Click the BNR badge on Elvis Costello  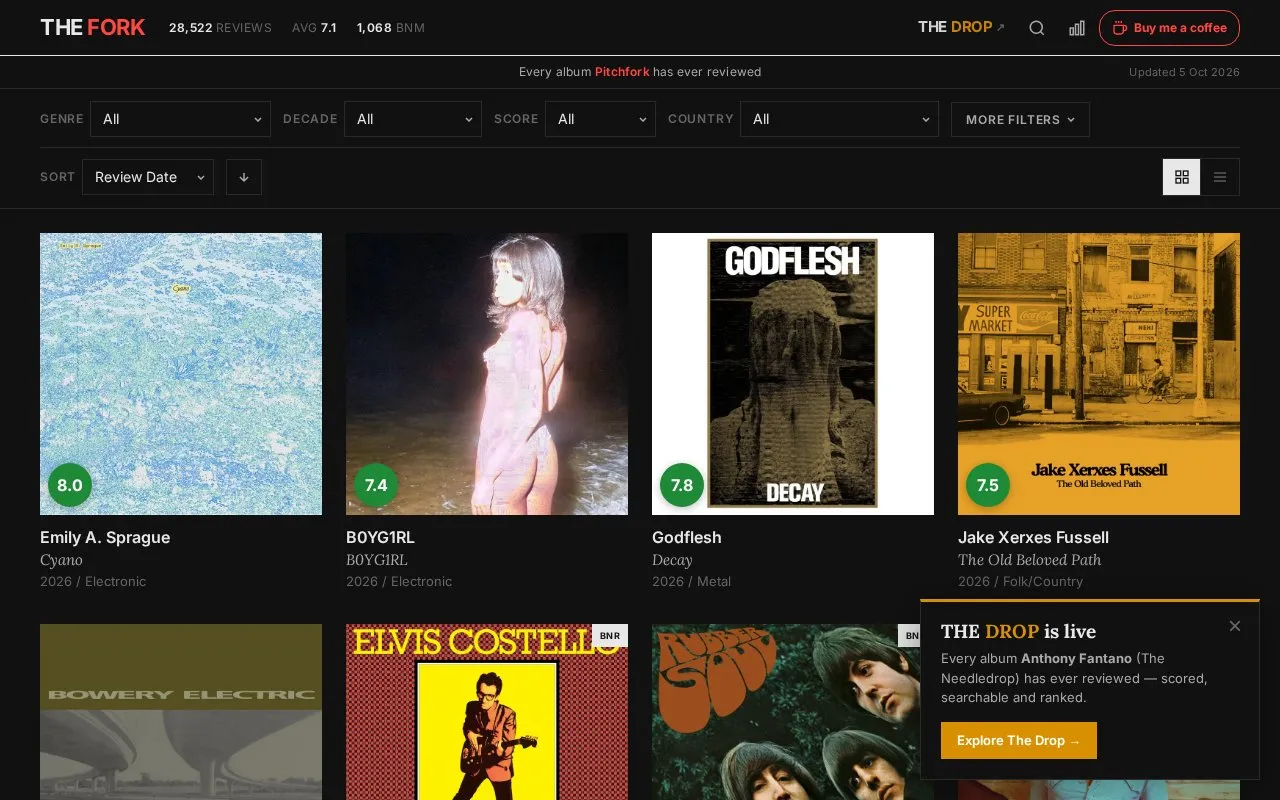610,636
